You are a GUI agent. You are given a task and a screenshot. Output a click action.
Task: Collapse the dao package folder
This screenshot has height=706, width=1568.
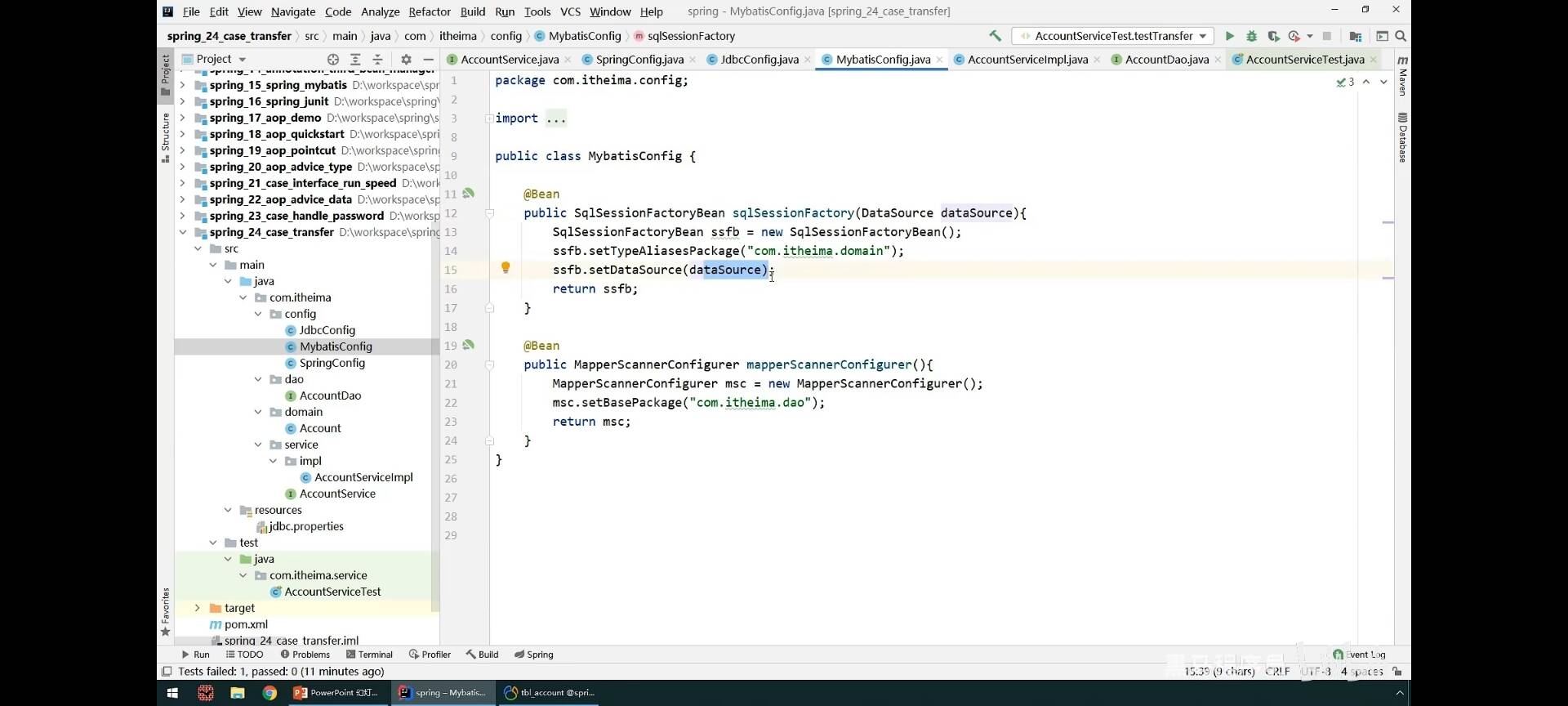[258, 379]
